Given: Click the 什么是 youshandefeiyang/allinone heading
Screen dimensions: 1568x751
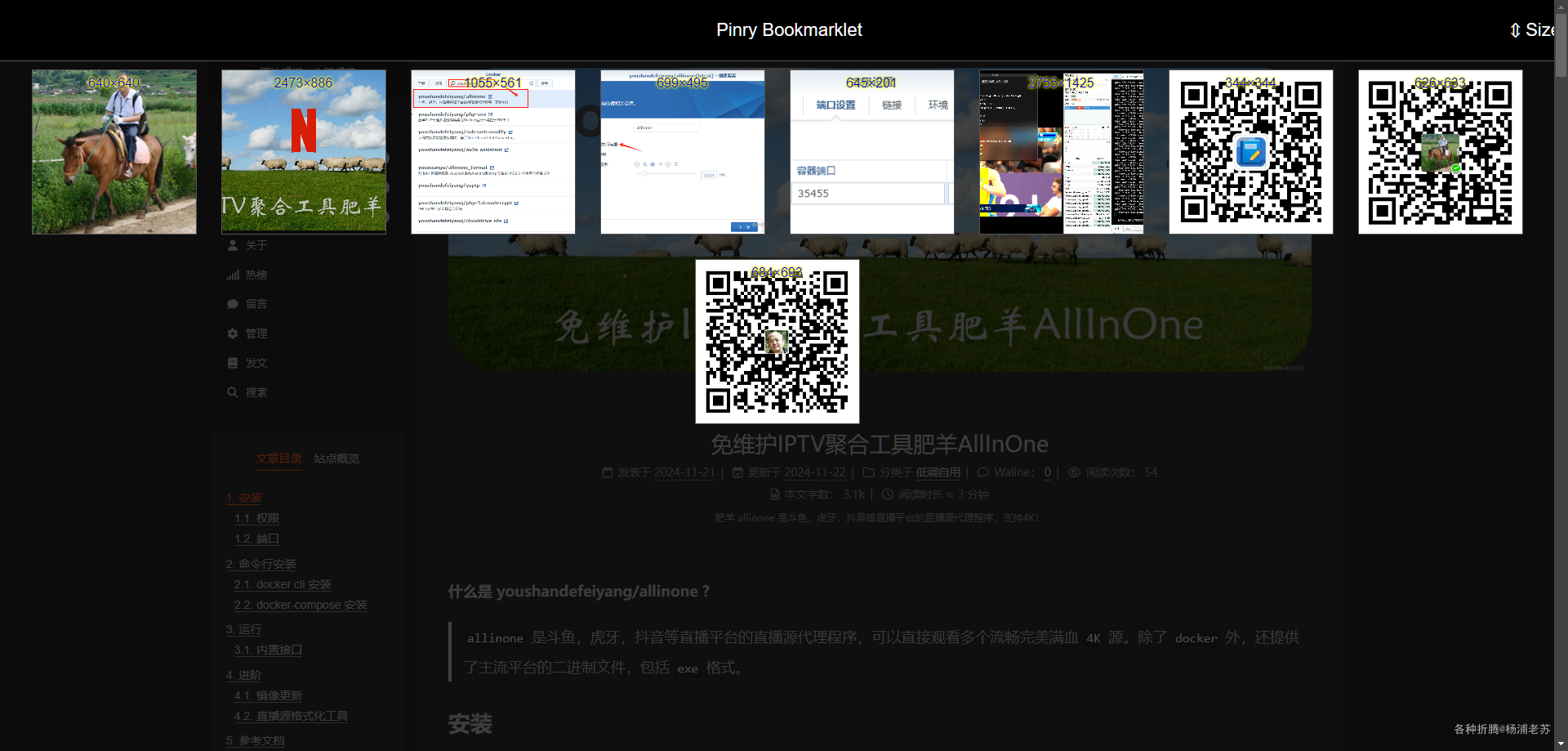Looking at the screenshot, I should point(579,592).
